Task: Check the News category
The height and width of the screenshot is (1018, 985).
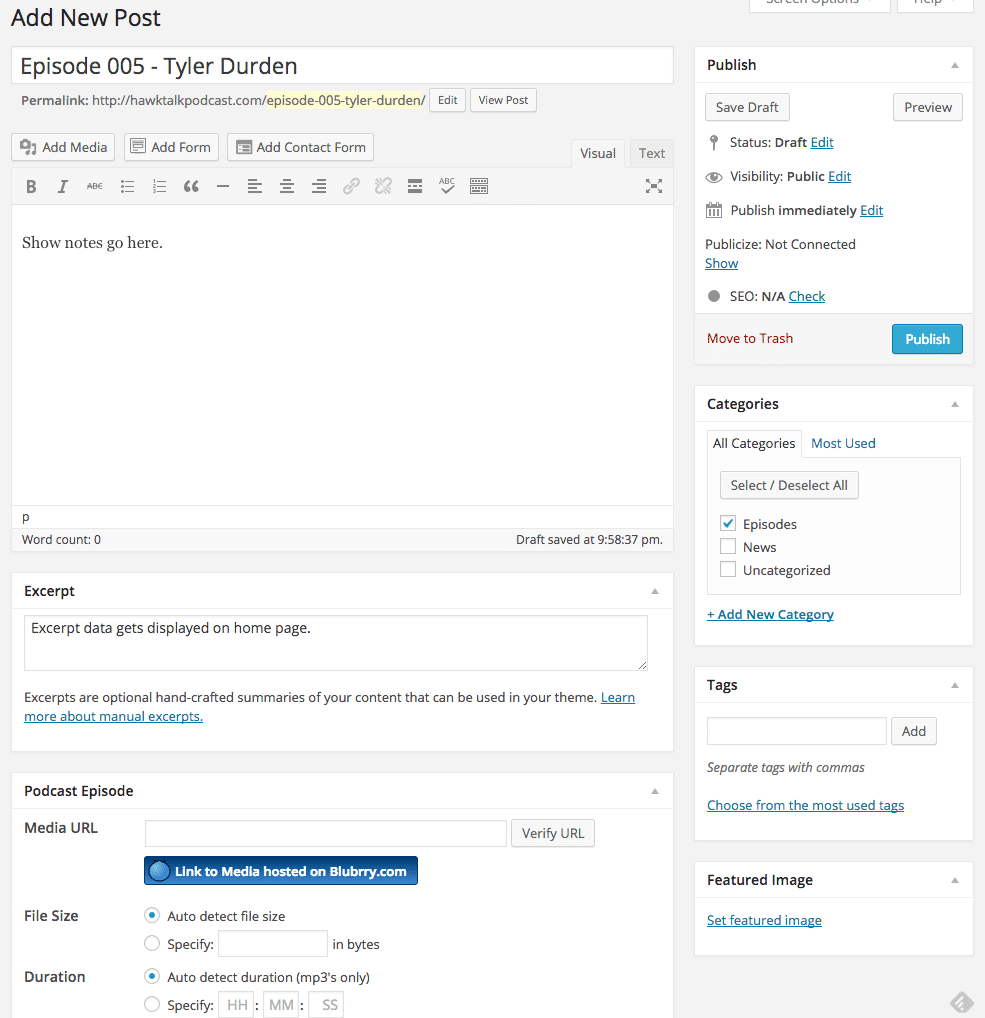Action: pos(728,547)
